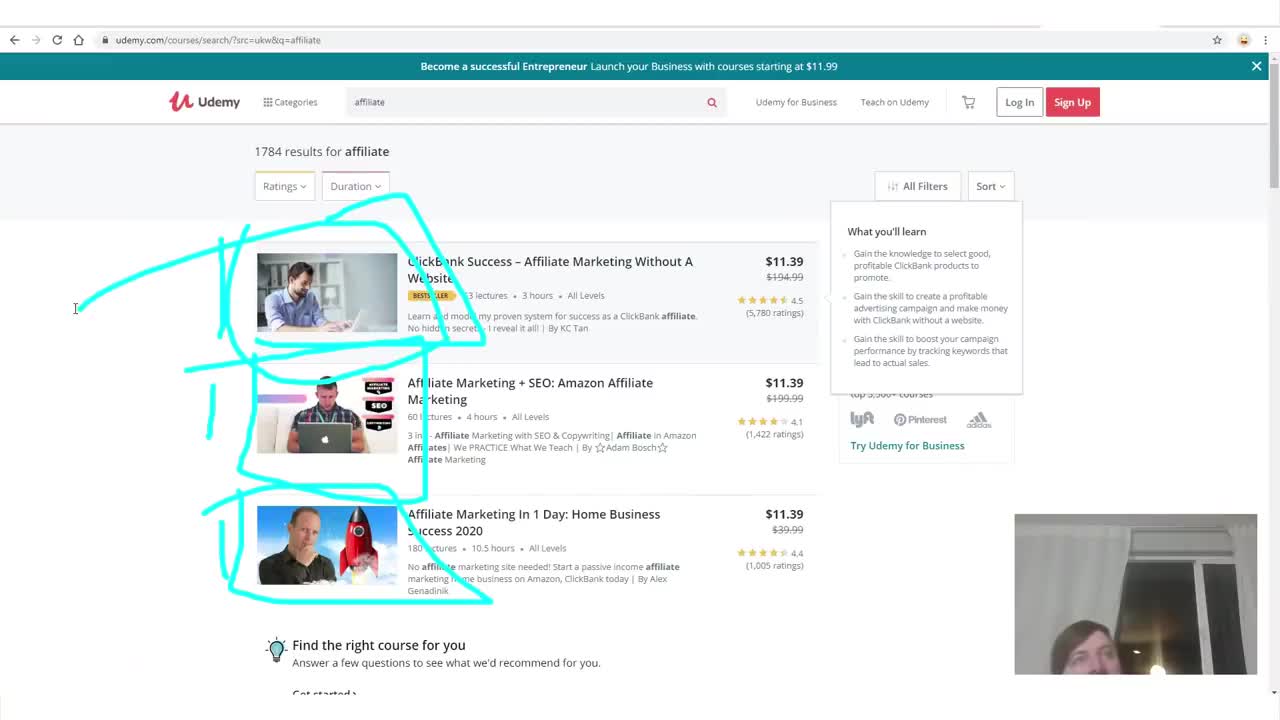Click the Adidas logo
This screenshot has height=720, width=1280.
click(x=979, y=420)
